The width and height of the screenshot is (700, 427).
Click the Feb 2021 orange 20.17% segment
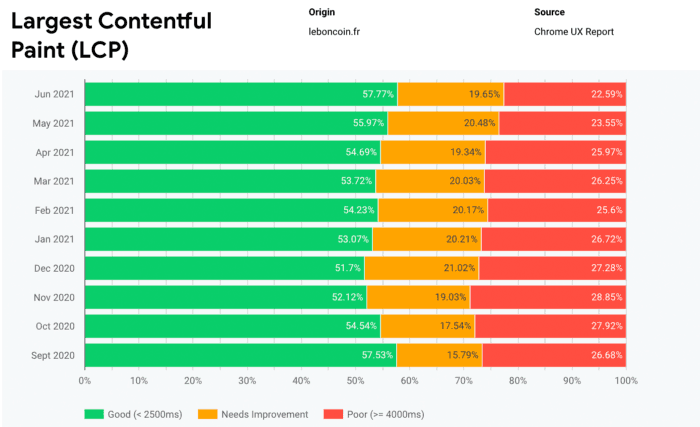pyautogui.click(x=433, y=210)
